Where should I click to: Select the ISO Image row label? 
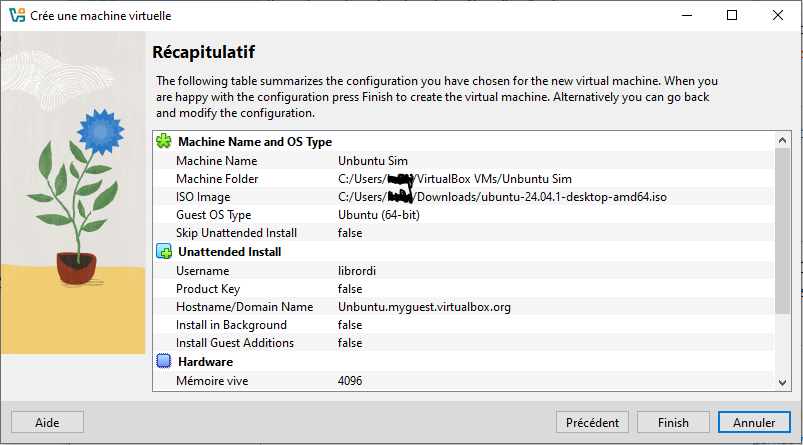(x=203, y=197)
